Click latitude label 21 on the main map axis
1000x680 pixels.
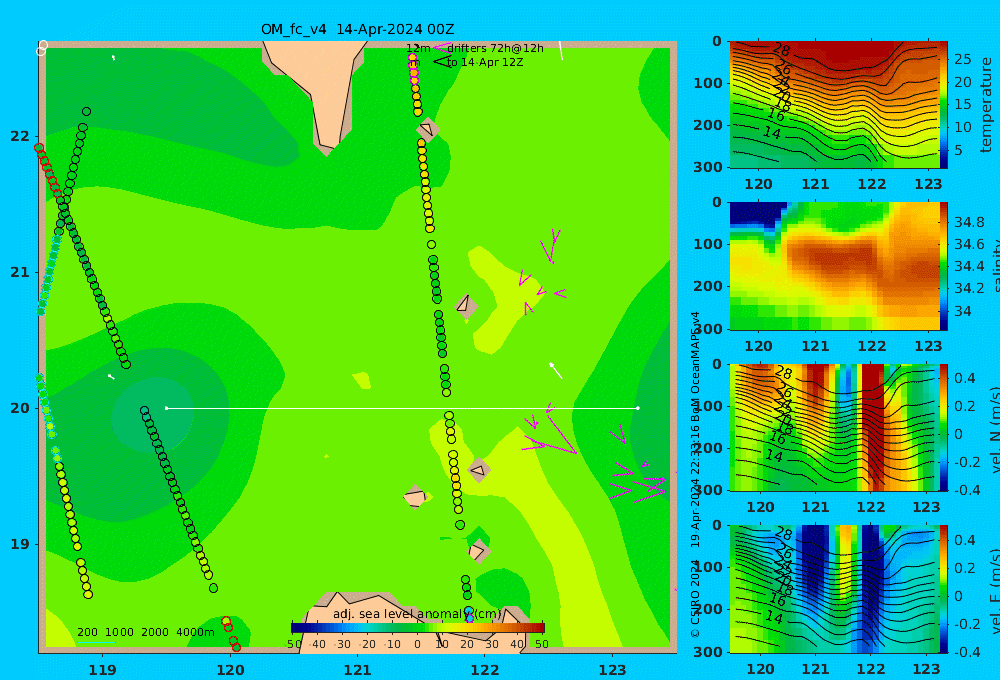click(x=20, y=272)
